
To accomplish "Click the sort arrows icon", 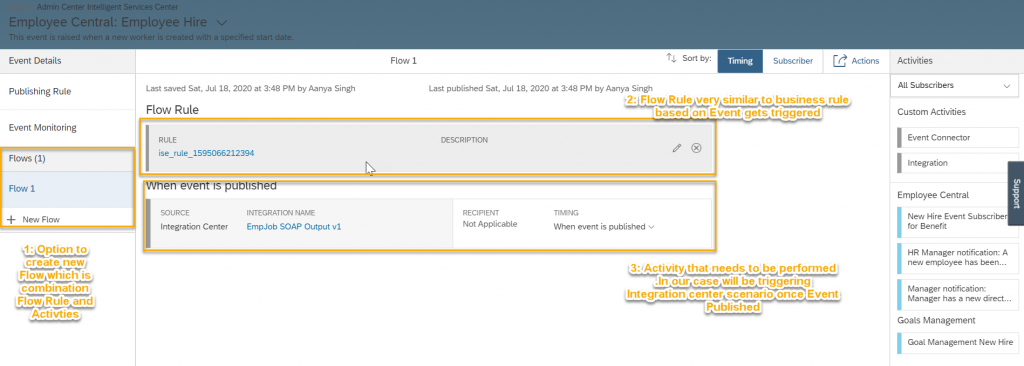I will pos(671,59).
